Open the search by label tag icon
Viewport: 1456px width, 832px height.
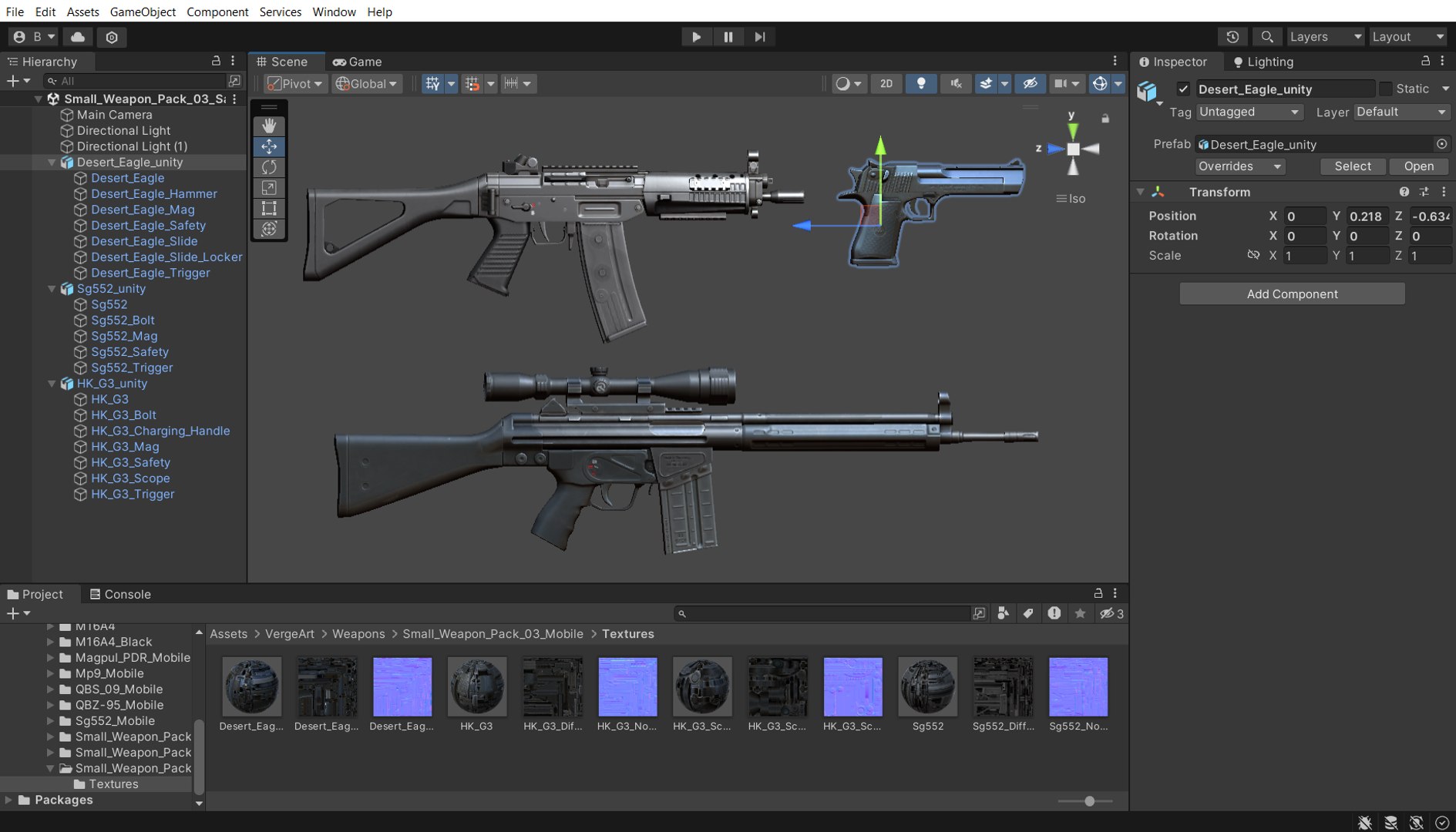tap(1028, 613)
